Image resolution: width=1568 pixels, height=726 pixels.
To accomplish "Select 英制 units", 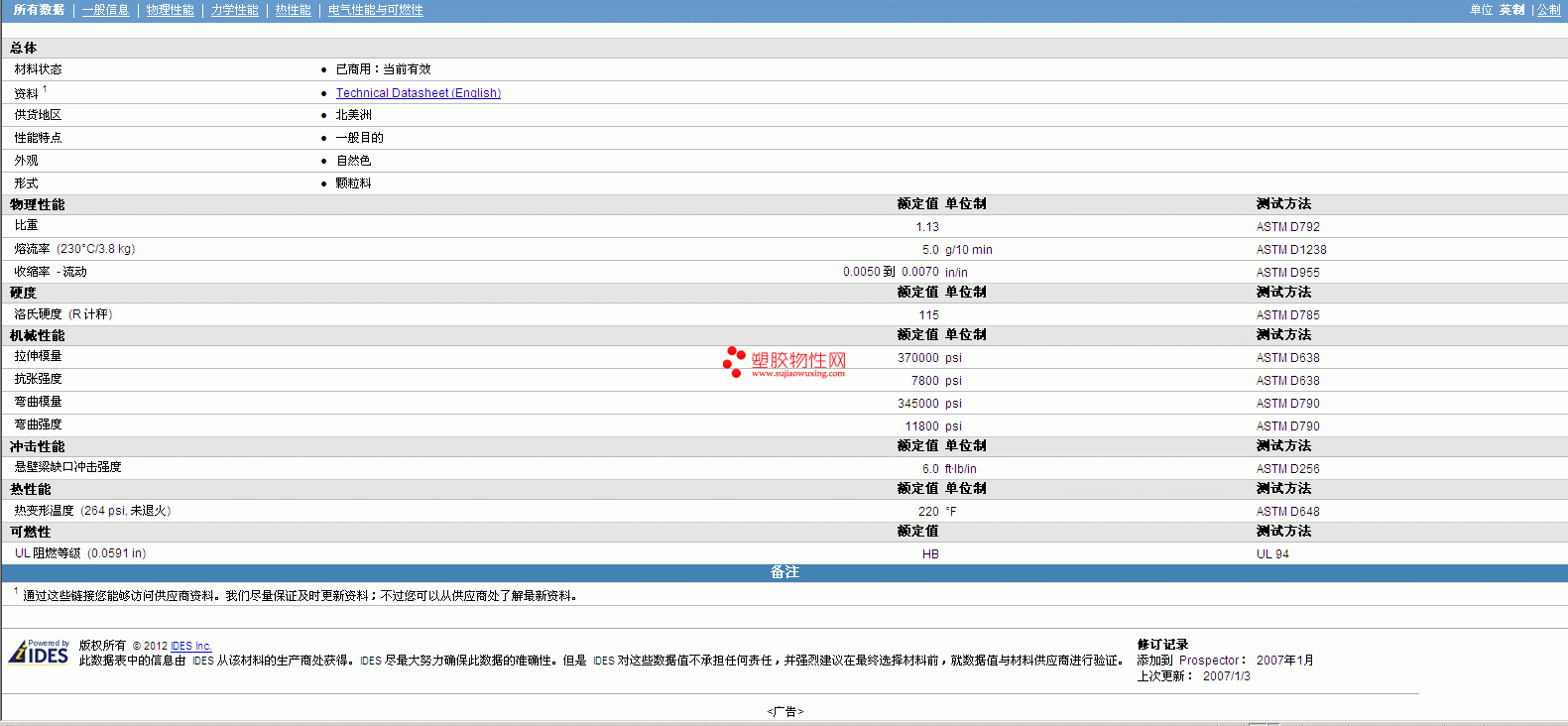I will click(x=1511, y=10).
